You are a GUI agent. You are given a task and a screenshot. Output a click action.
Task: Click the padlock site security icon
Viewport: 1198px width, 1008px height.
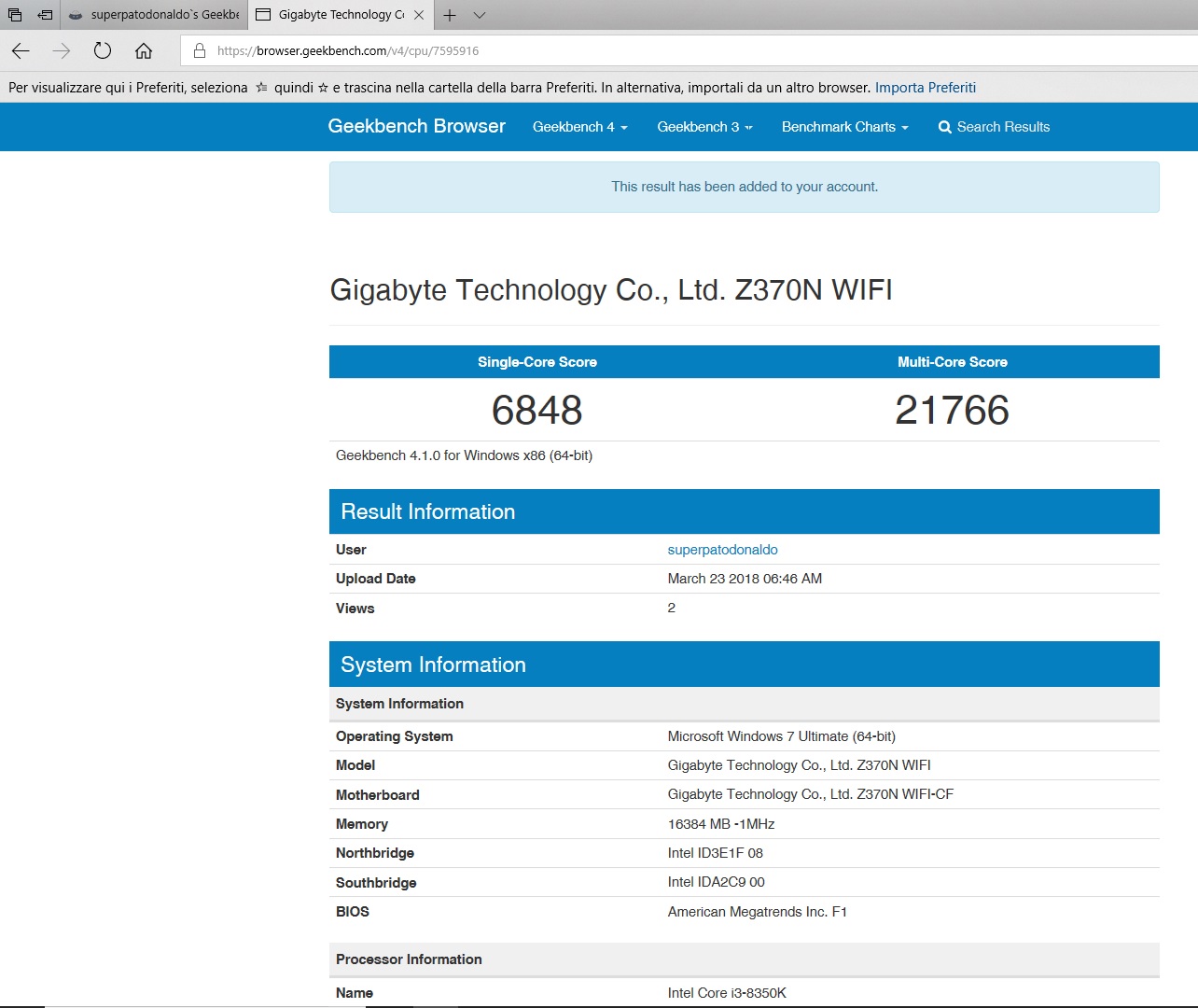point(200,50)
